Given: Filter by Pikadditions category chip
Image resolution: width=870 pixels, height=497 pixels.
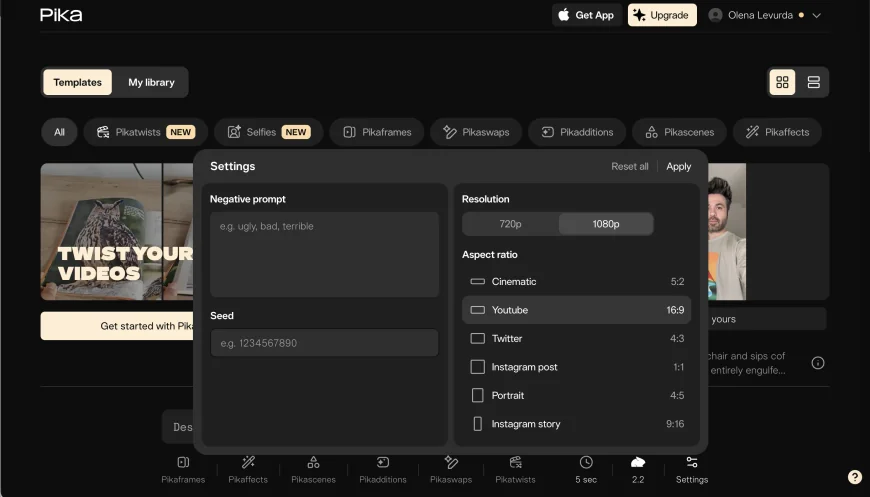Looking at the screenshot, I should click(577, 132).
